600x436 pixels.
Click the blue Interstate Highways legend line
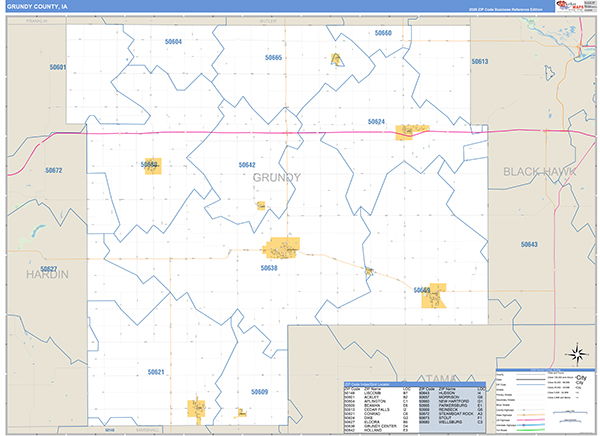click(x=530, y=425)
